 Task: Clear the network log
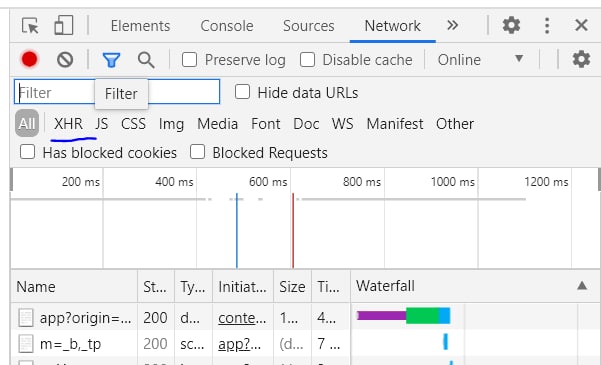tap(65, 60)
